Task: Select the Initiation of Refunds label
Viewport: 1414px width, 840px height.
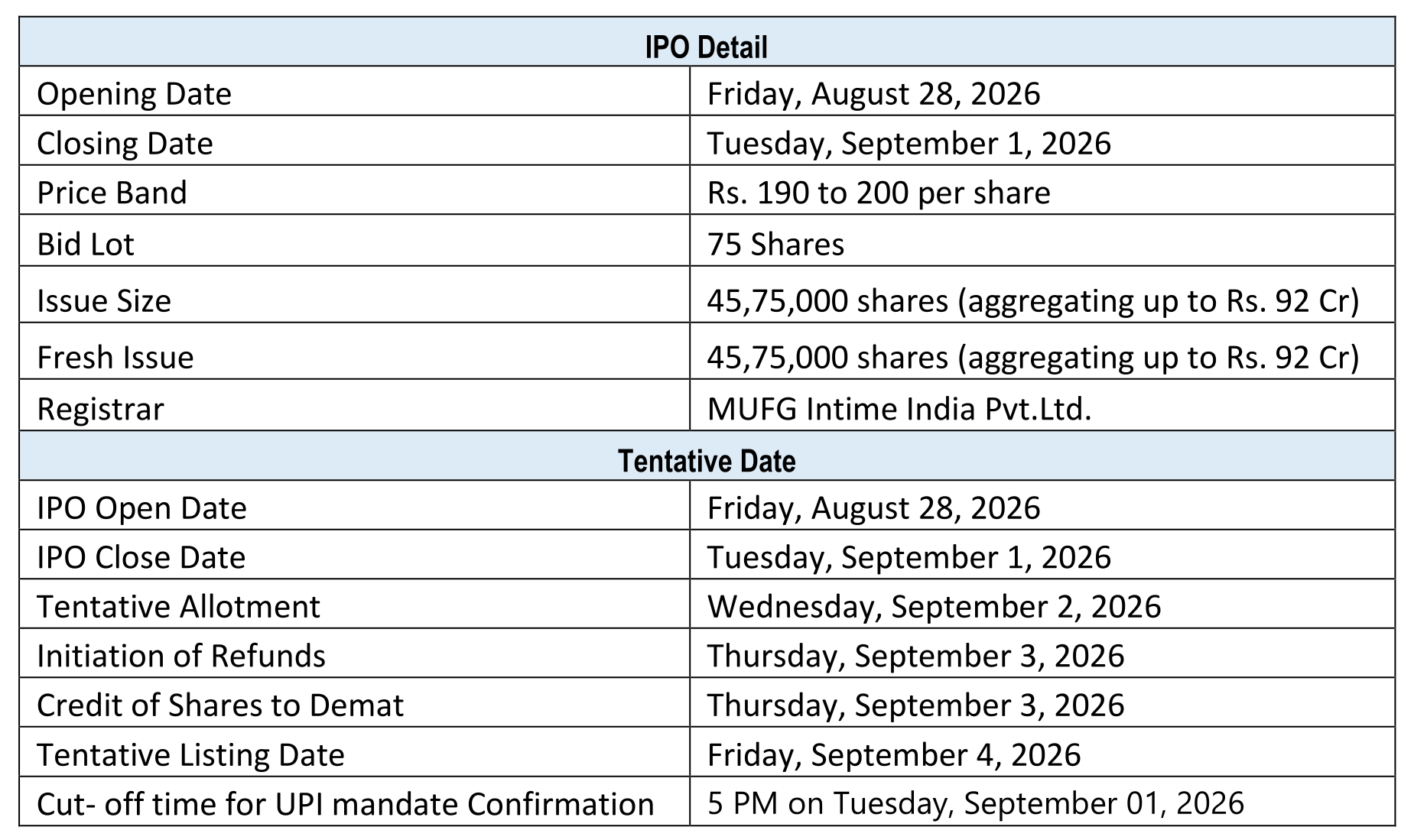Action: 181,656
